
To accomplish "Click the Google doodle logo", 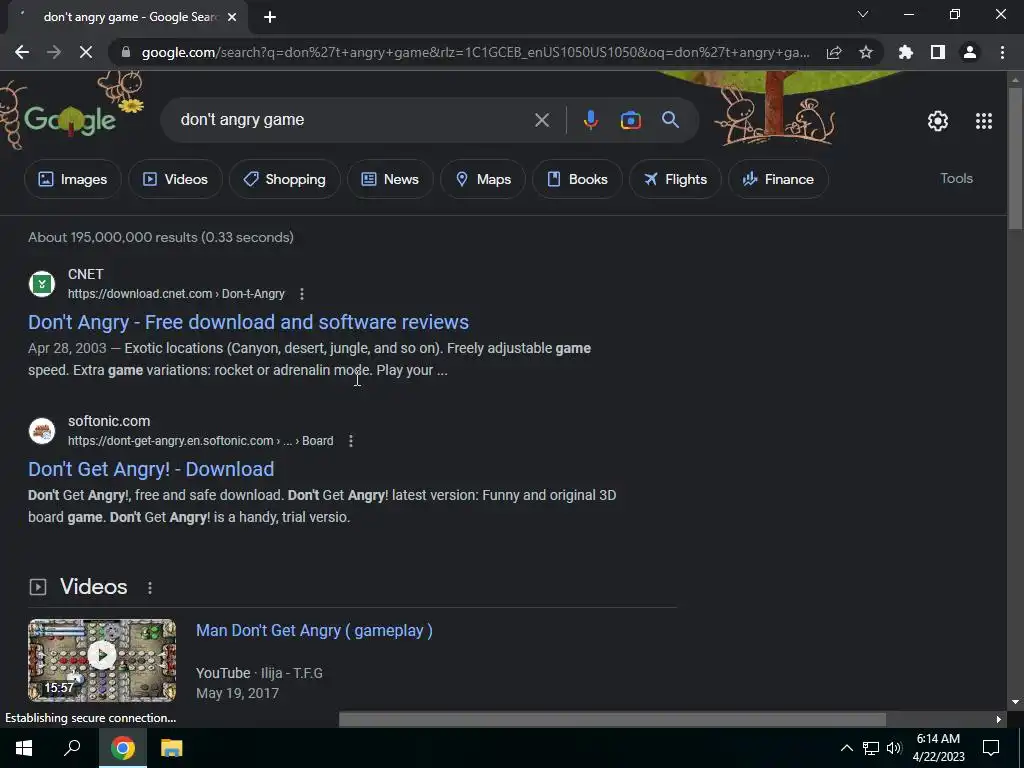I will point(71,120).
